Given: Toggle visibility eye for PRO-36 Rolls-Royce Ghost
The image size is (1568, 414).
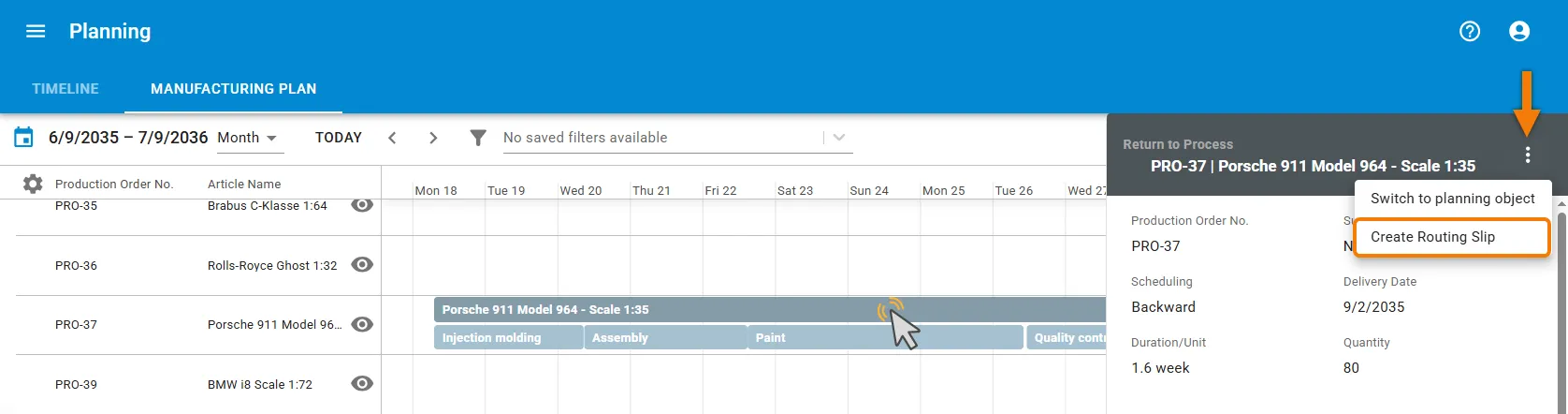Looking at the screenshot, I should tap(362, 264).
